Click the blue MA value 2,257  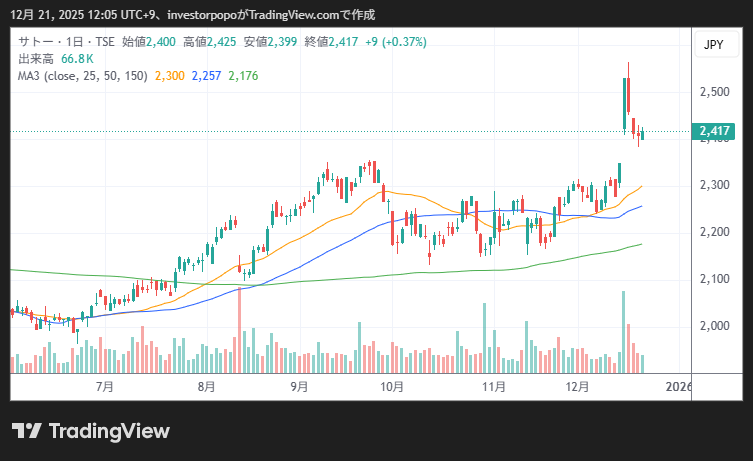pos(206,75)
